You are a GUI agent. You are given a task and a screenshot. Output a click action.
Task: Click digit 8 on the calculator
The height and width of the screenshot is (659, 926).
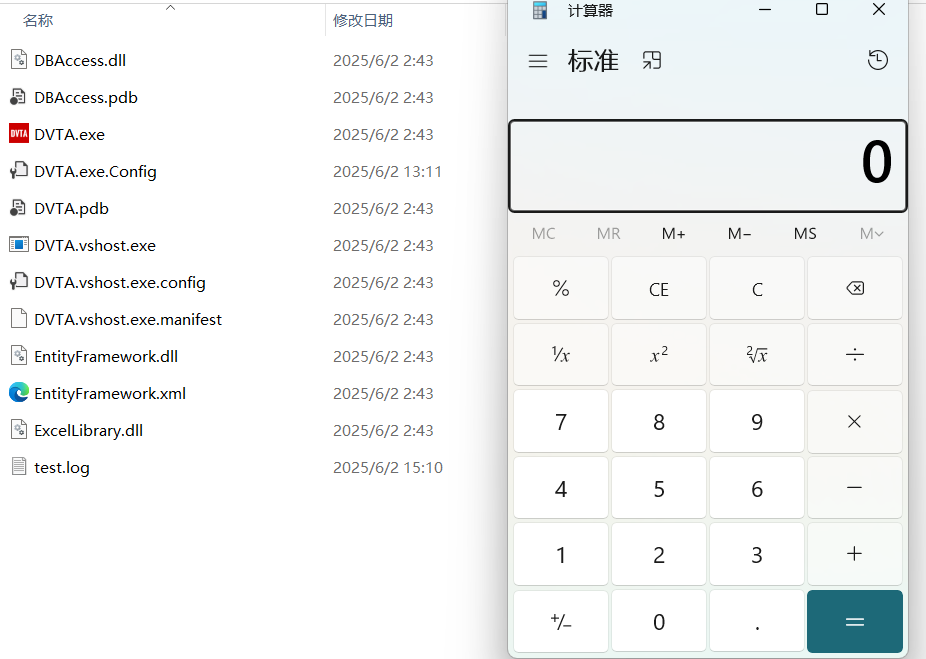(x=659, y=422)
